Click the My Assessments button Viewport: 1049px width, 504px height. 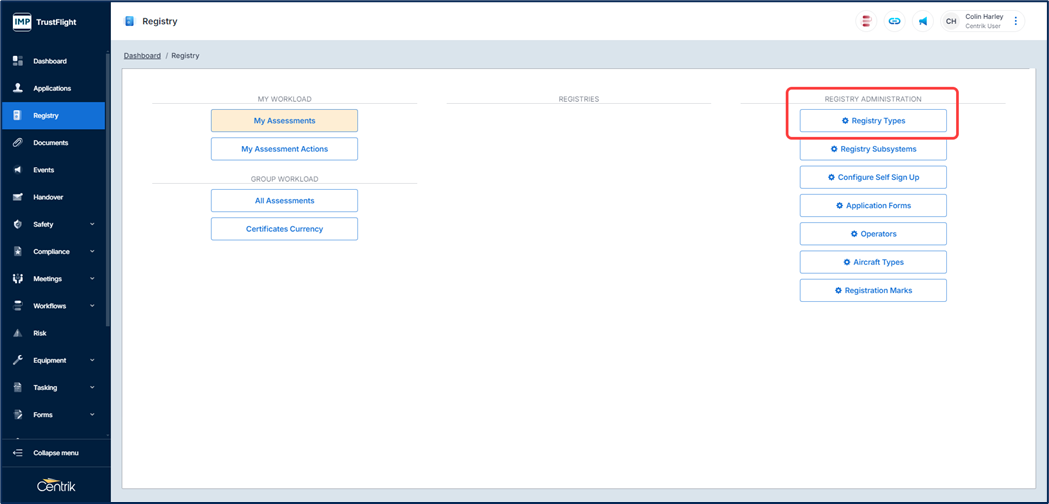(284, 121)
